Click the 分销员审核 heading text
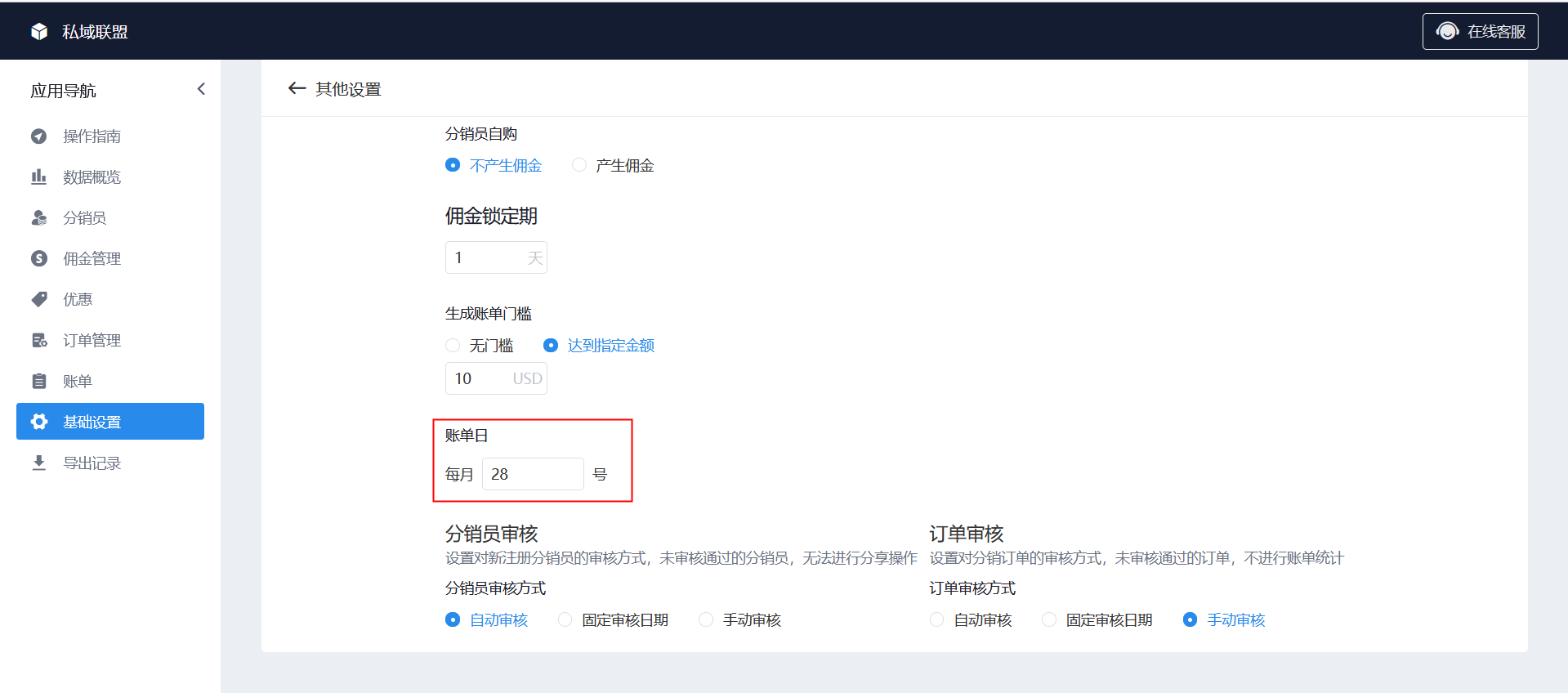This screenshot has height=693, width=1568. pos(491,534)
